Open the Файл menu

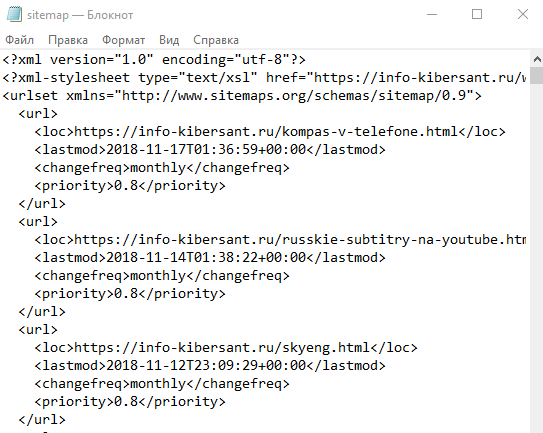[x=19, y=40]
